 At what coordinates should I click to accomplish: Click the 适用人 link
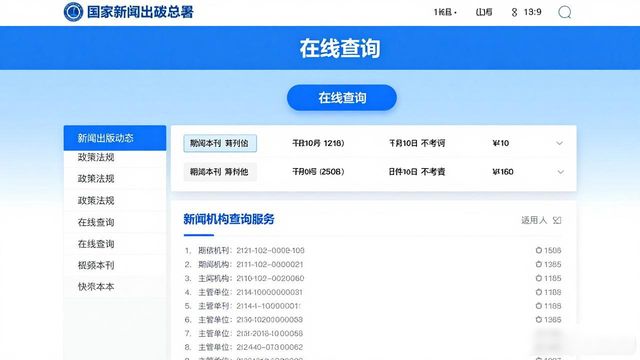534,220
